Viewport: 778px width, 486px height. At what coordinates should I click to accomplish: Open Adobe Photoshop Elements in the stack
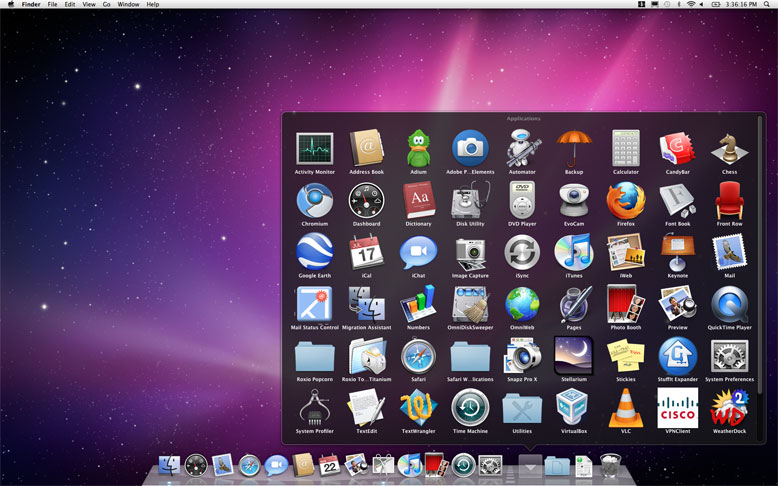(x=470, y=148)
